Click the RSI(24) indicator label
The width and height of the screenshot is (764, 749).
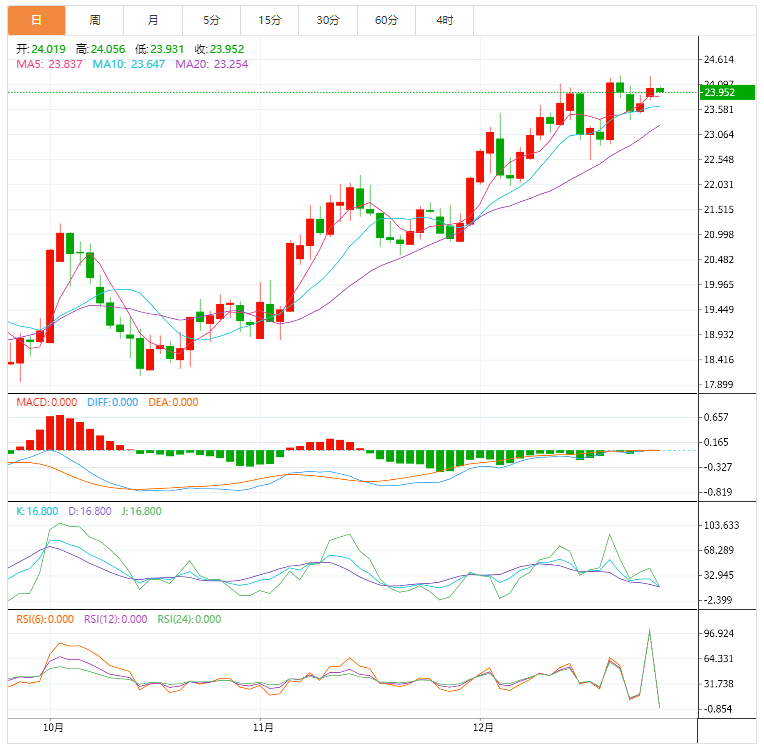point(192,619)
